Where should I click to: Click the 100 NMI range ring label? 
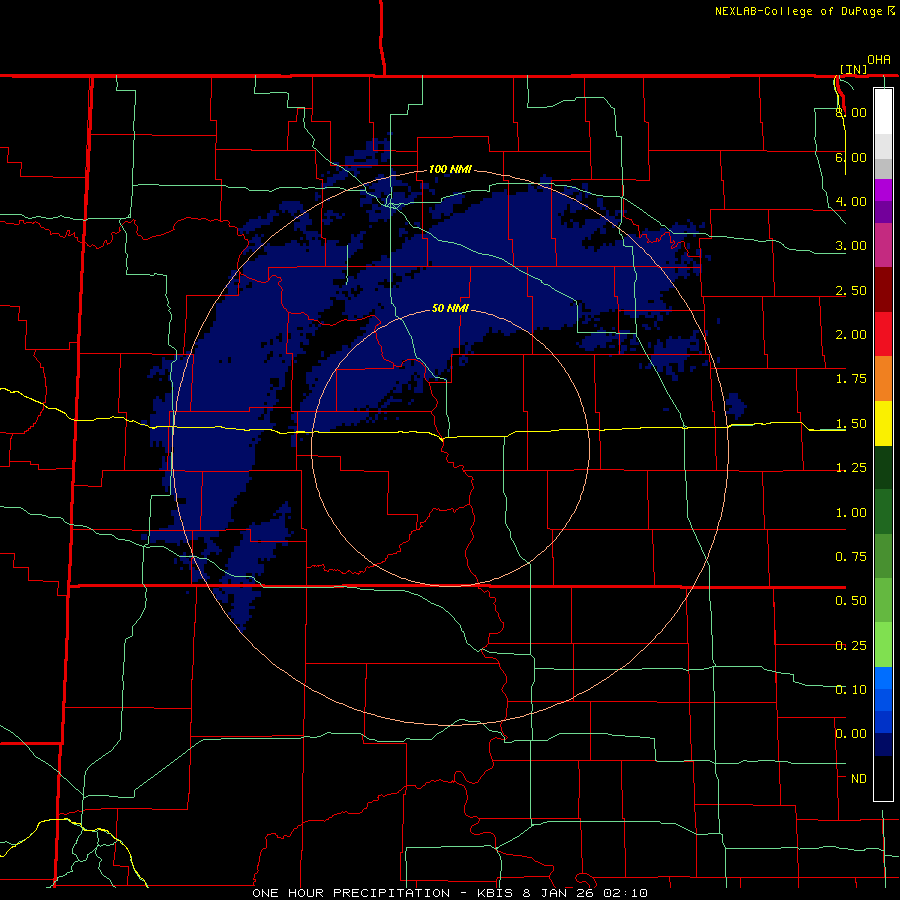click(x=451, y=169)
